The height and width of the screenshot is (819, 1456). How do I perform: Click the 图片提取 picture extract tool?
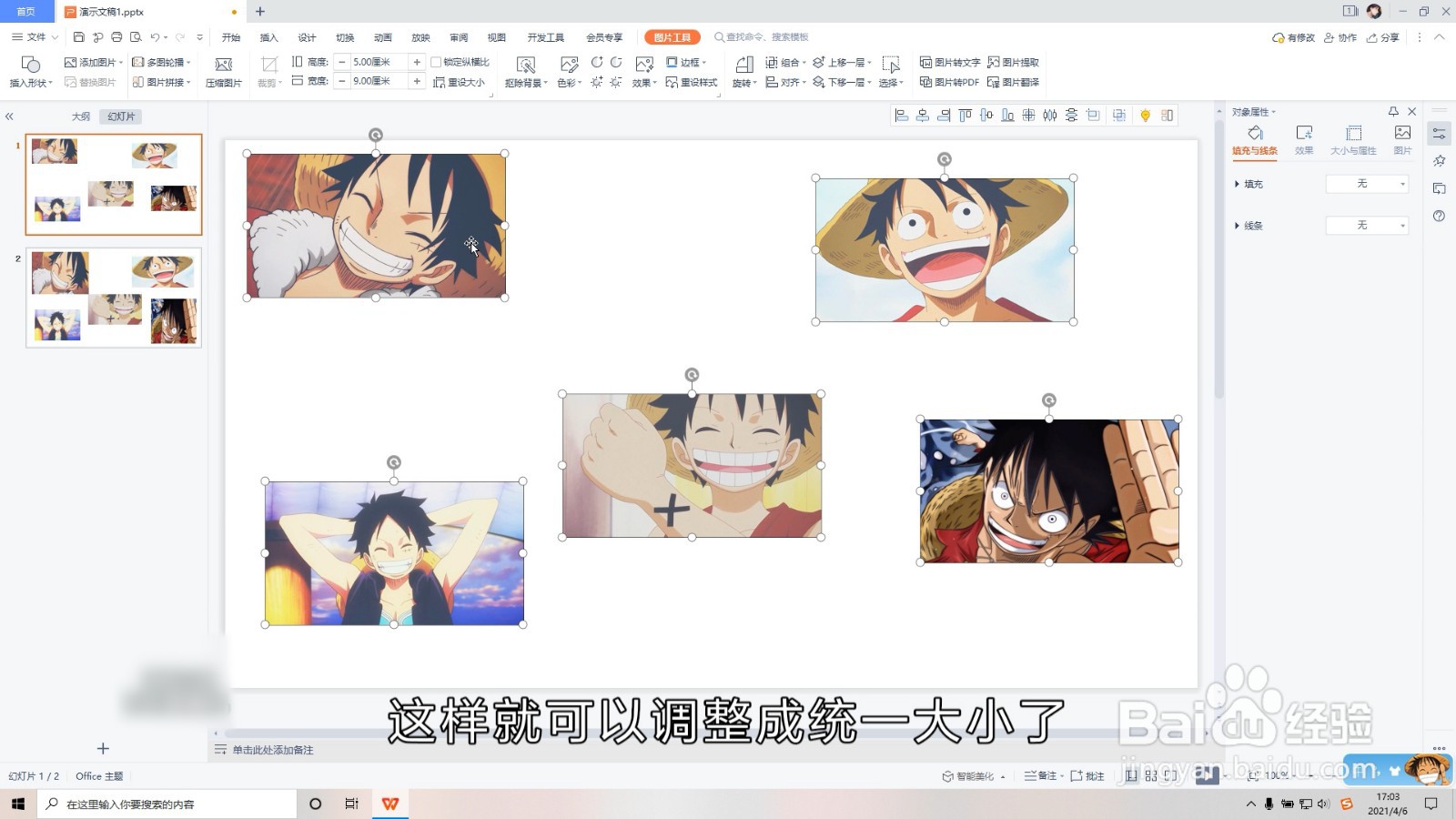coord(1013,63)
